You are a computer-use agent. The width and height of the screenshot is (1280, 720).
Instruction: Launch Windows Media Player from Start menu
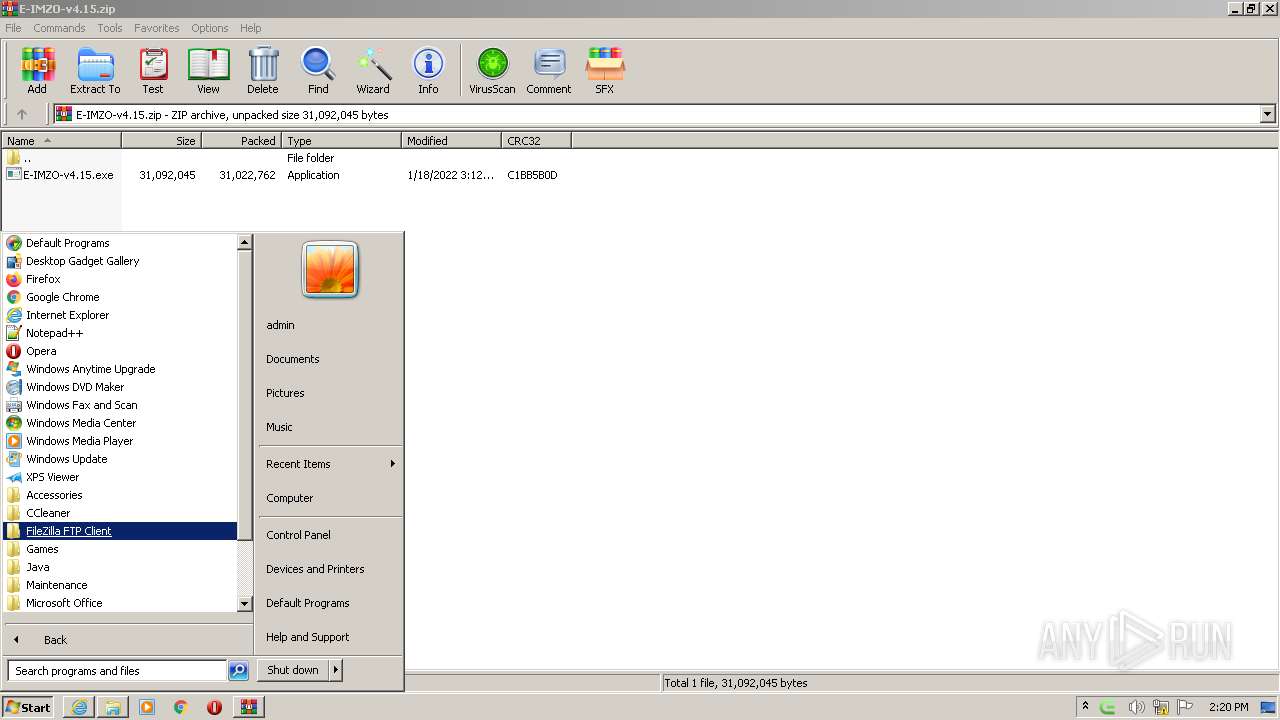(120, 441)
